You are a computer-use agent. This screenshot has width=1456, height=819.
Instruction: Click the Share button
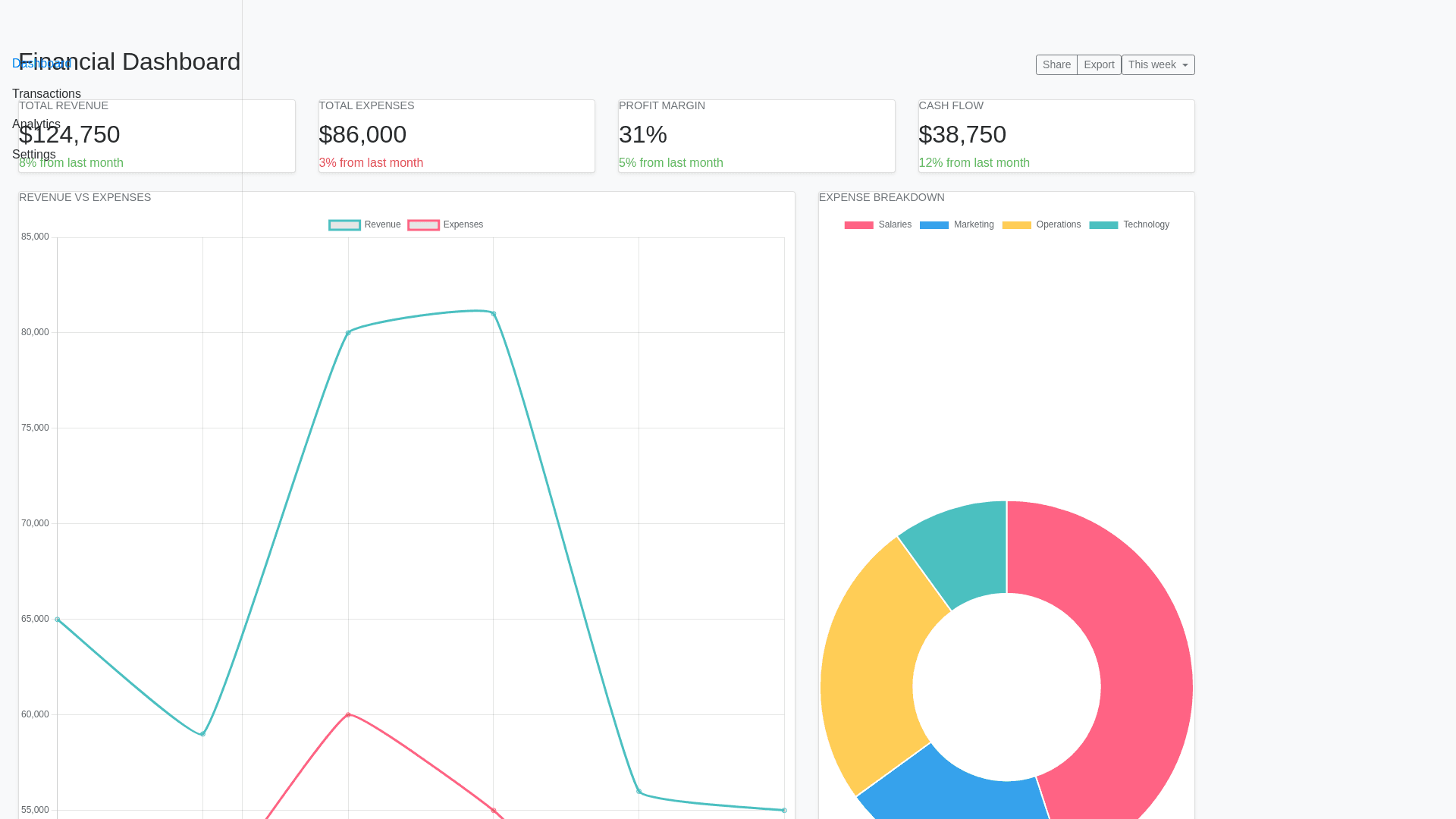pyautogui.click(x=1056, y=65)
